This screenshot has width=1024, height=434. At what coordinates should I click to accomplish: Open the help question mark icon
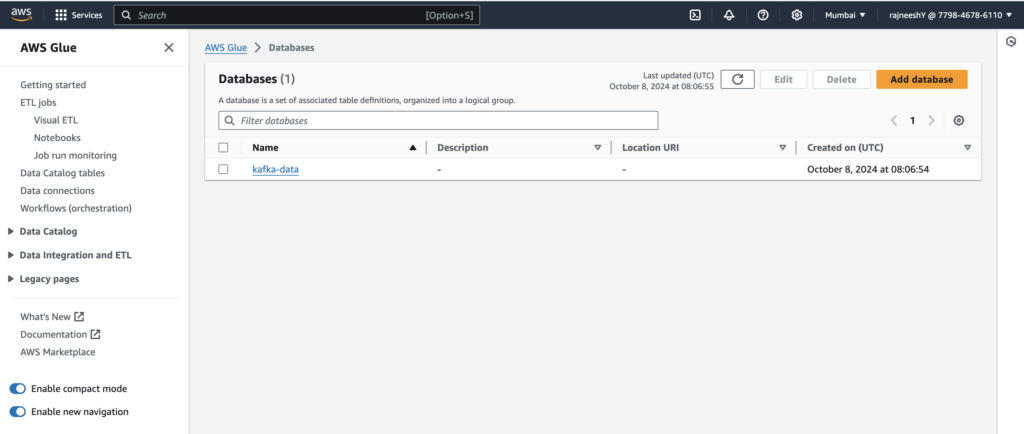(x=763, y=15)
